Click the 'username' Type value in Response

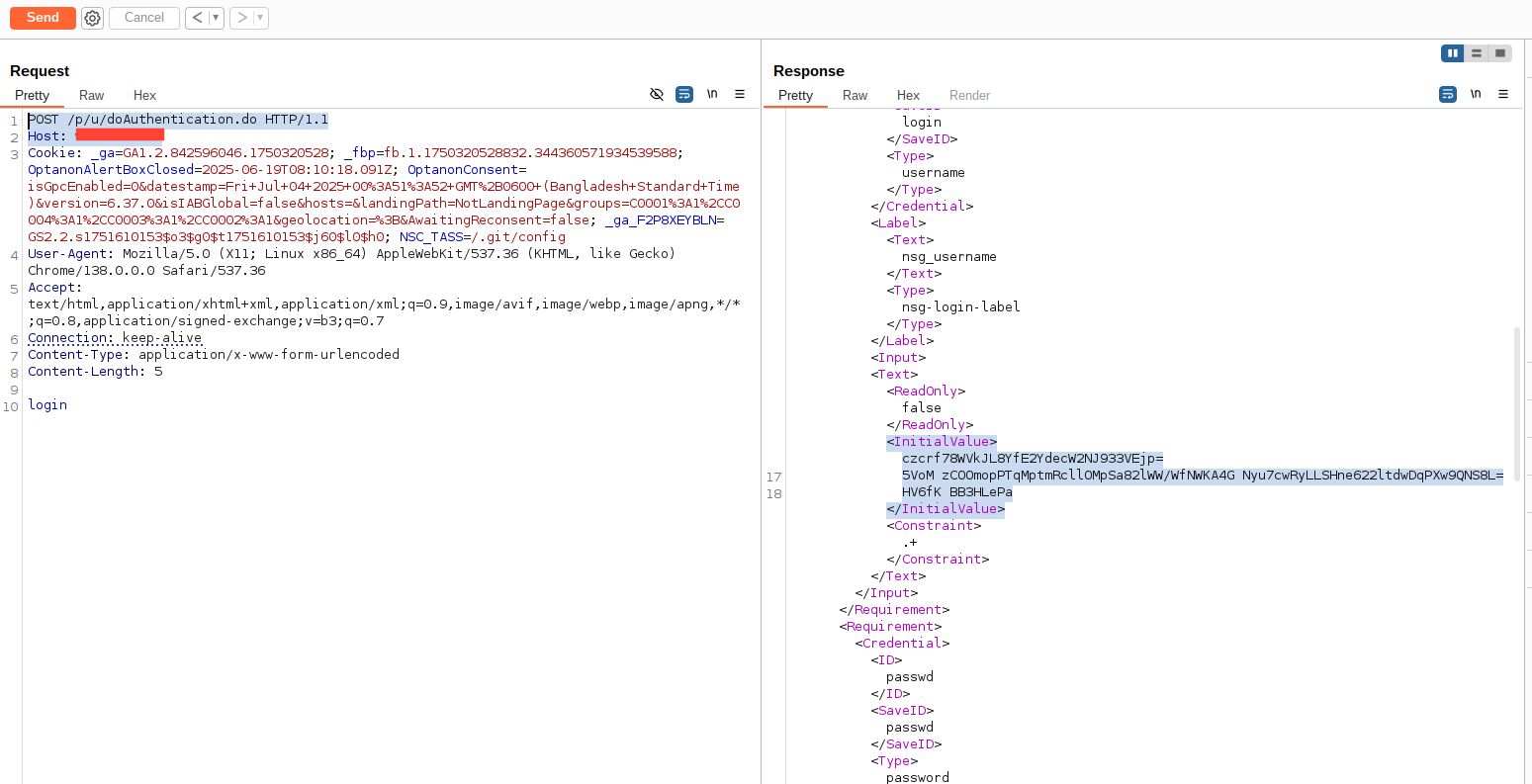click(934, 173)
